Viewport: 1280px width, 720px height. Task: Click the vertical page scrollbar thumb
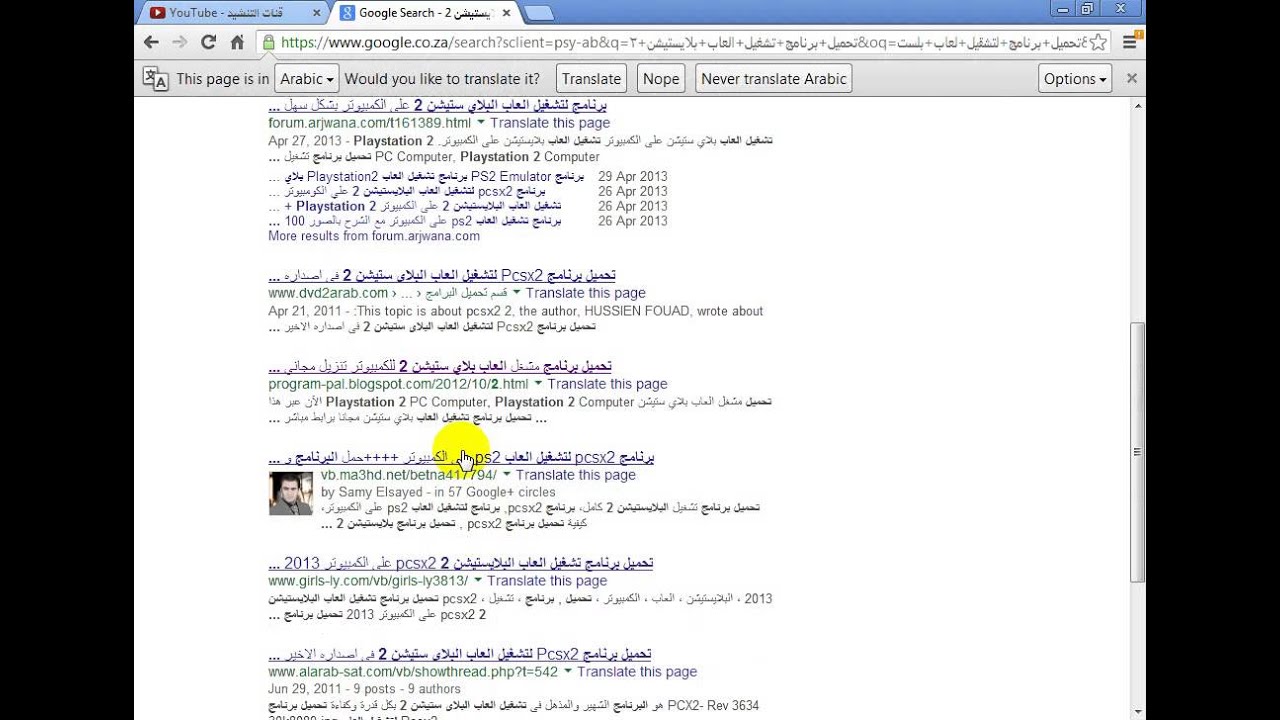point(1137,451)
